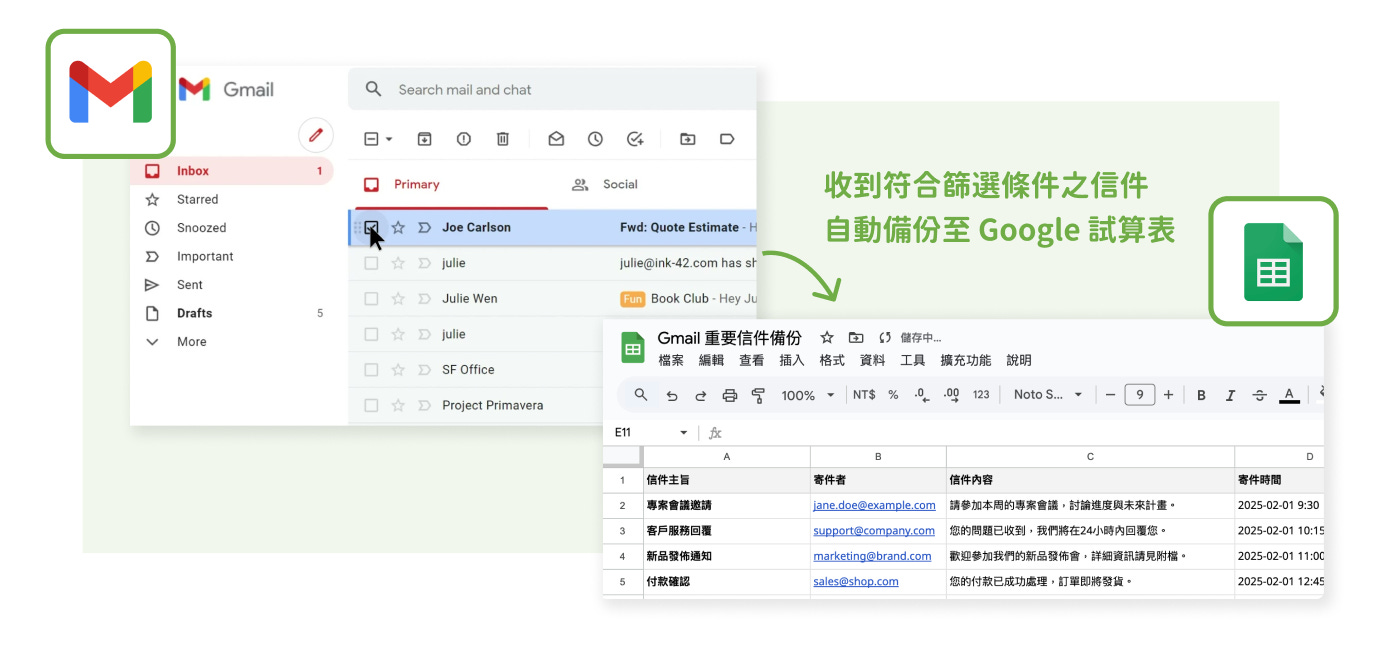Move the selected email to a folder
Image resolution: width=1382 pixels, height=648 pixels.
[687, 138]
